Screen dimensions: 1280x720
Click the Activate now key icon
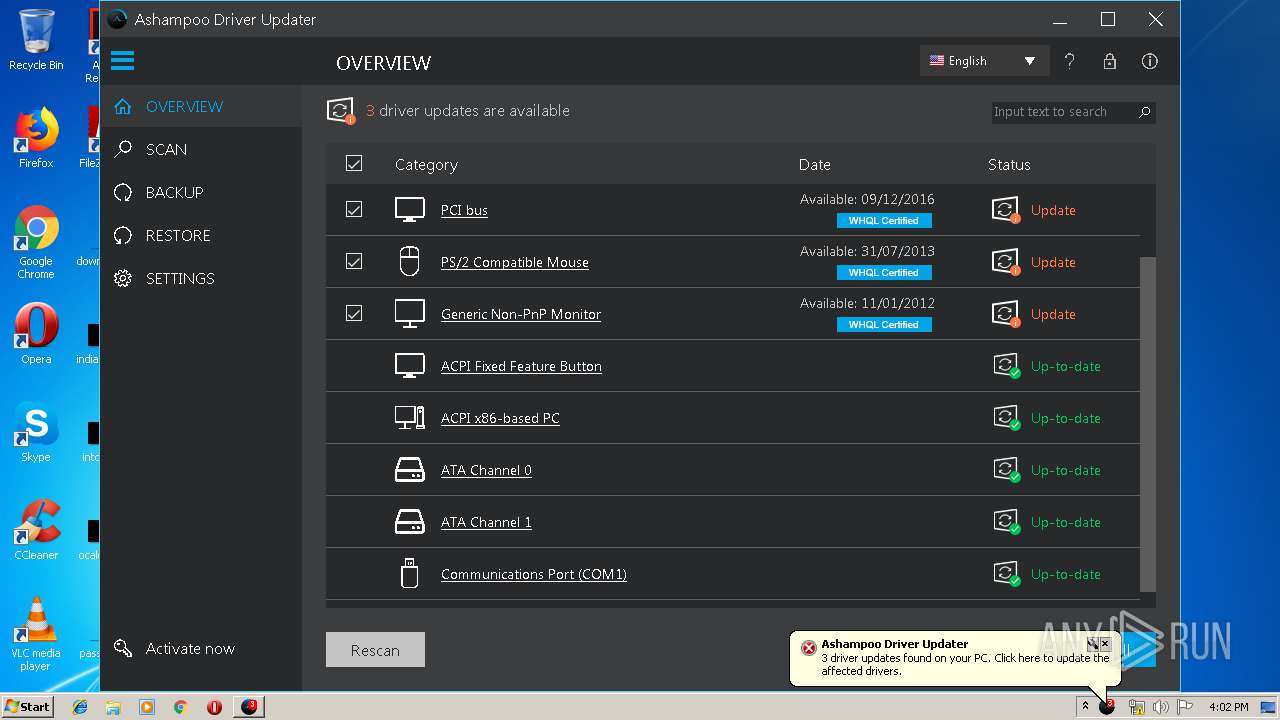[x=123, y=648]
